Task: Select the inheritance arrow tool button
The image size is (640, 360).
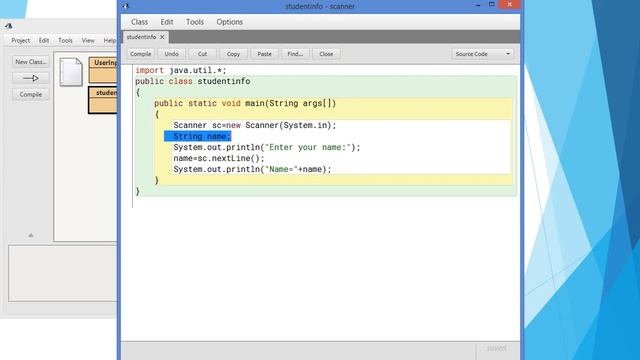Action: click(31, 78)
